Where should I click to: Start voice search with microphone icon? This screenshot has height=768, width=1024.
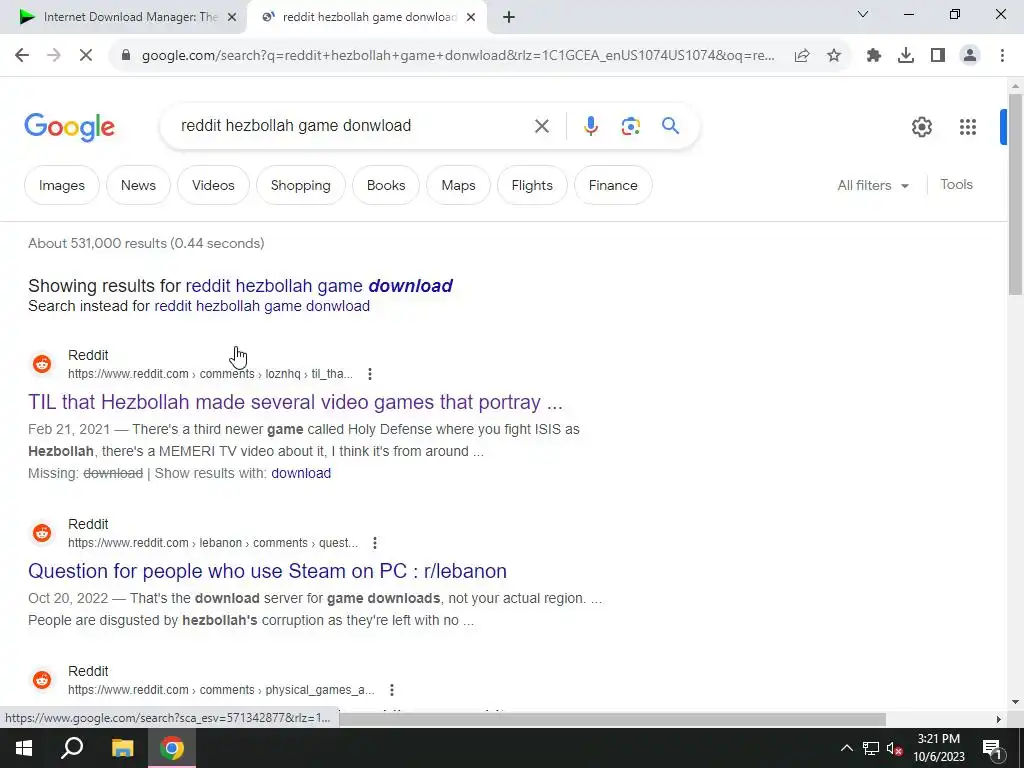(590, 125)
